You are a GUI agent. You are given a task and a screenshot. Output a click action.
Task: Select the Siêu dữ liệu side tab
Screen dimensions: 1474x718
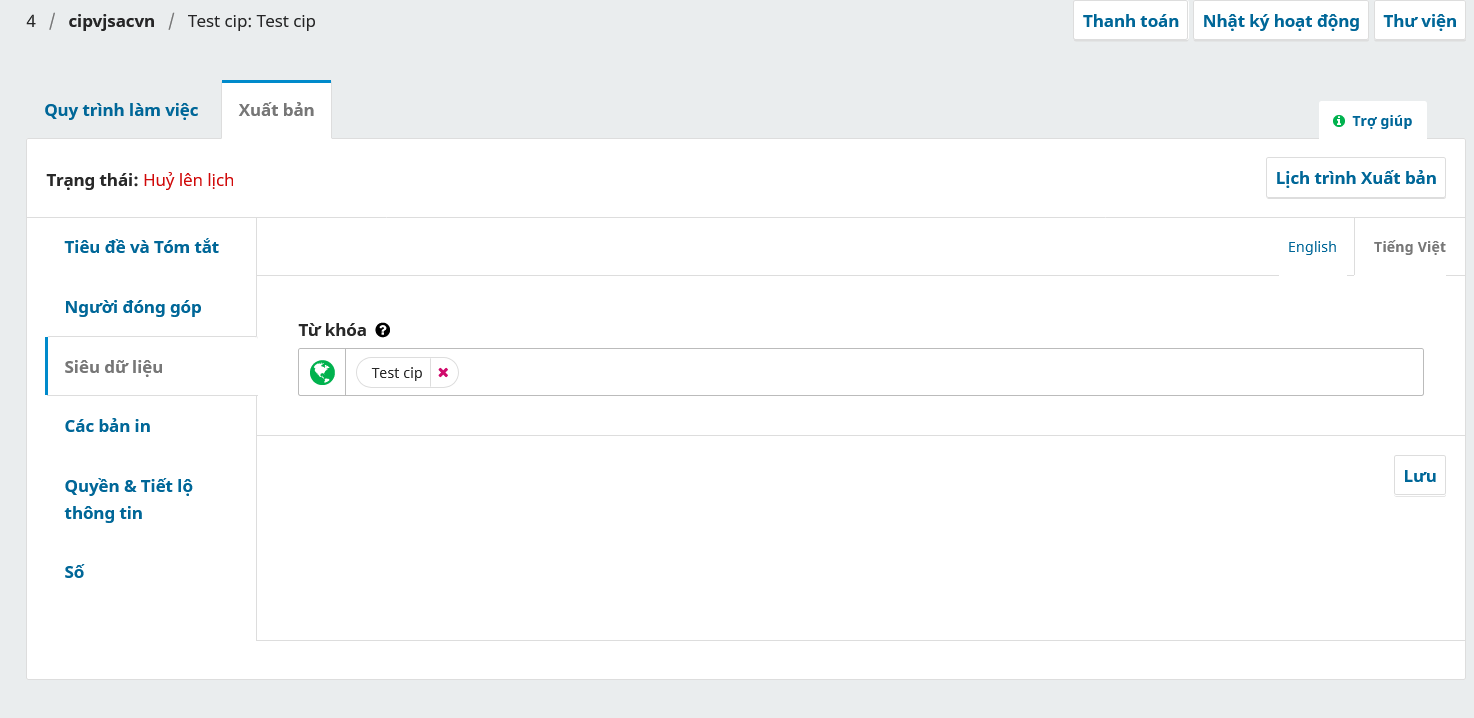coord(114,367)
